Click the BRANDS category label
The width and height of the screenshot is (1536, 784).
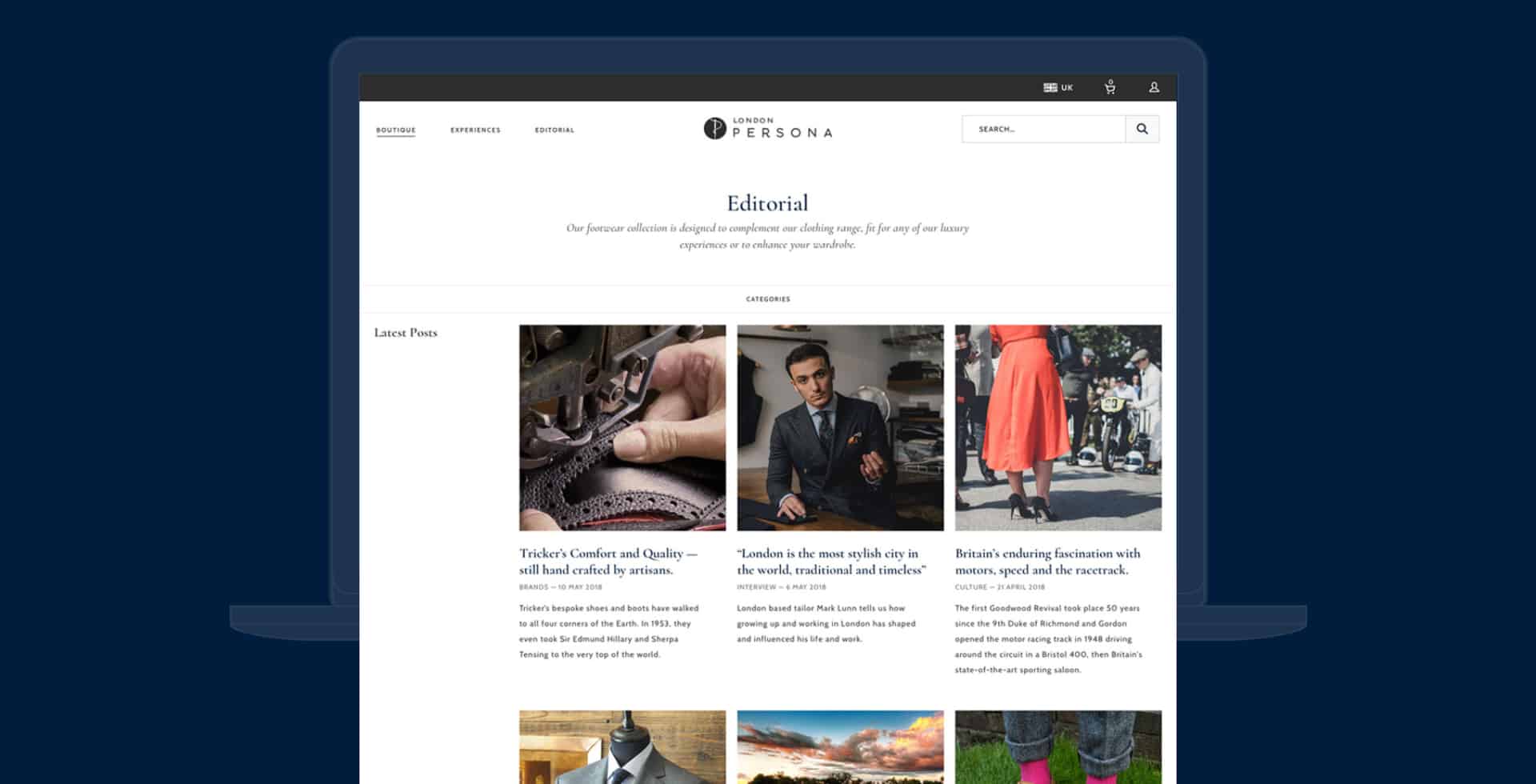click(x=531, y=586)
